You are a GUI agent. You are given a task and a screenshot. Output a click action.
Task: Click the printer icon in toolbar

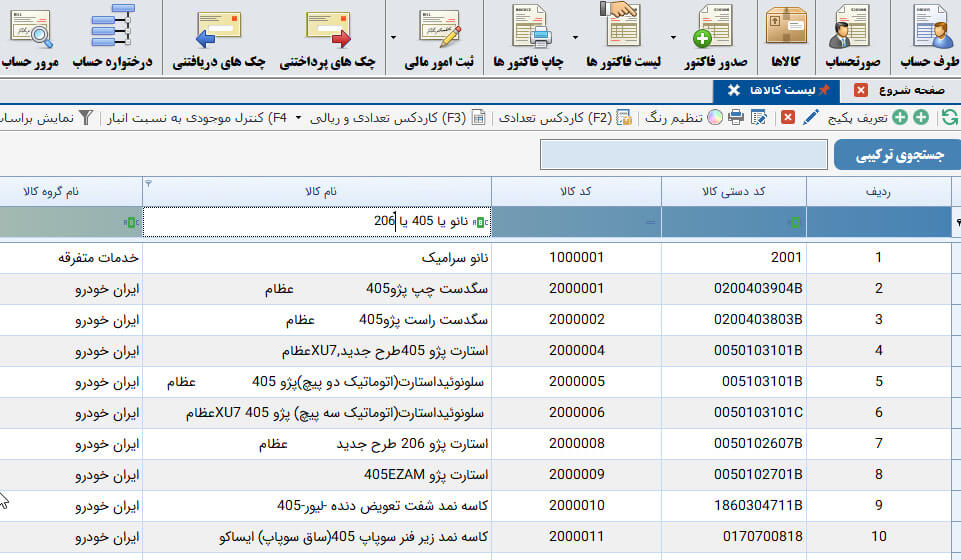(x=735, y=117)
